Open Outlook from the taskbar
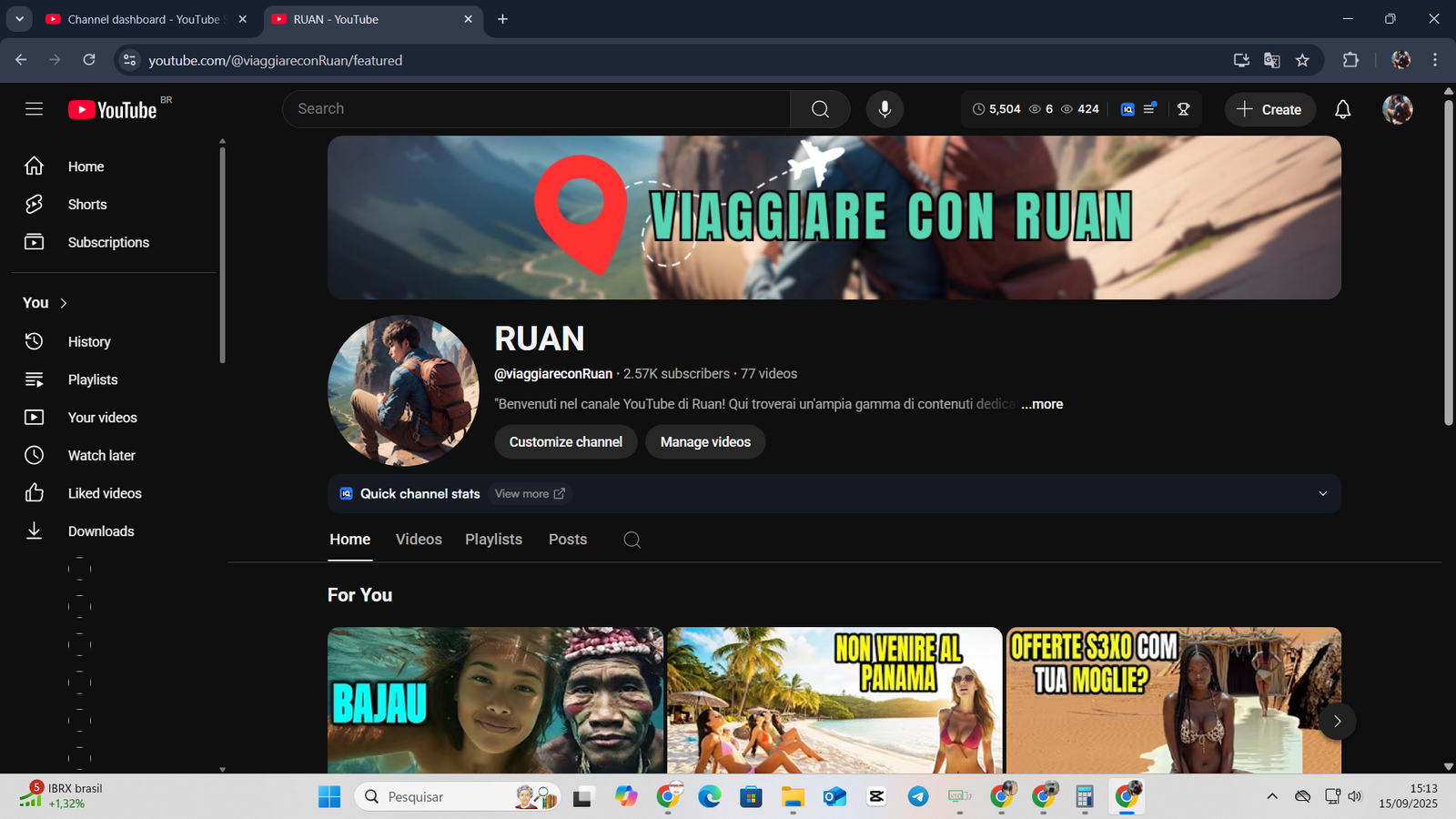This screenshot has height=819, width=1456. (834, 797)
